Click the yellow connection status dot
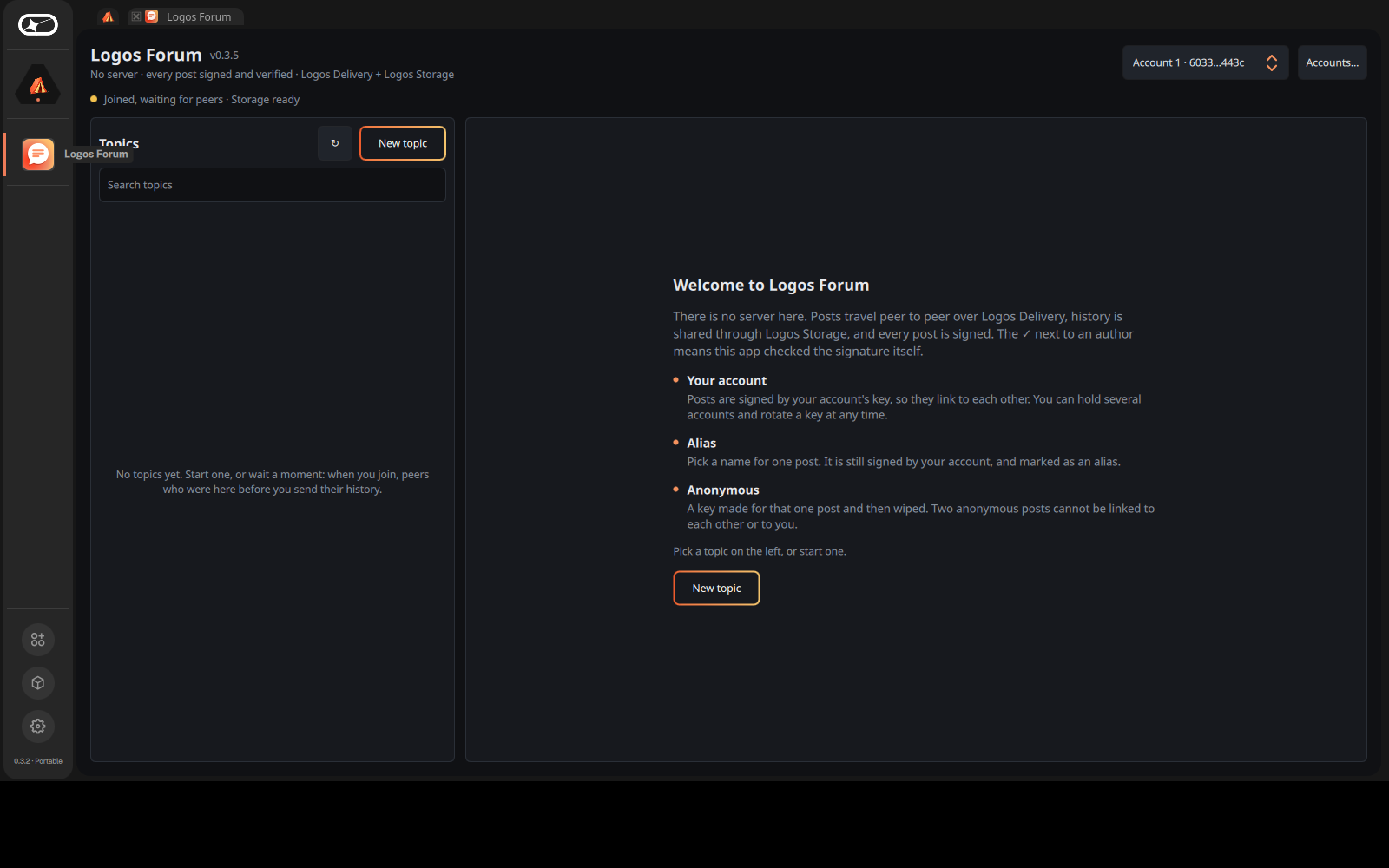This screenshot has height=868, width=1389. tap(94, 99)
